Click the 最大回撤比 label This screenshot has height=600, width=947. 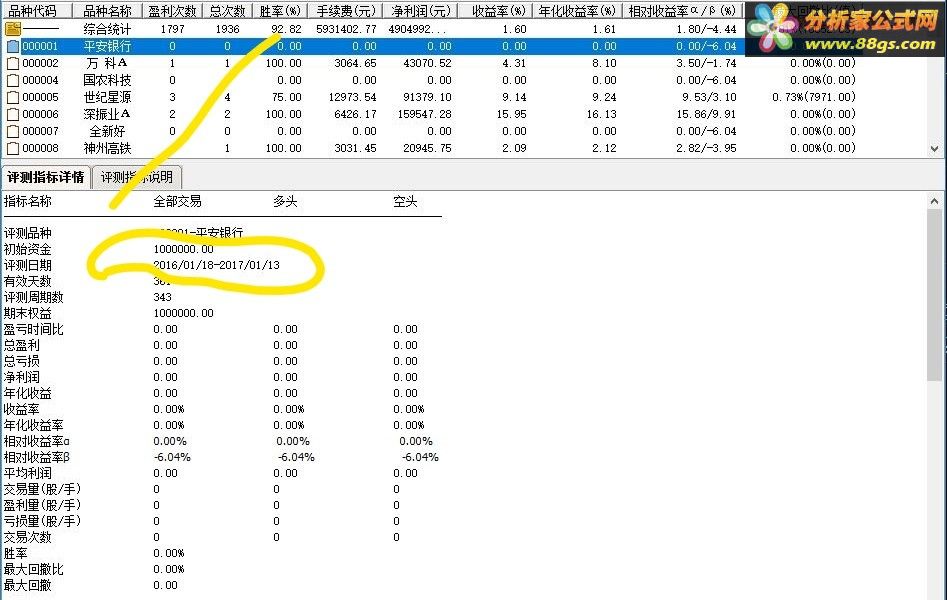click(x=33, y=569)
